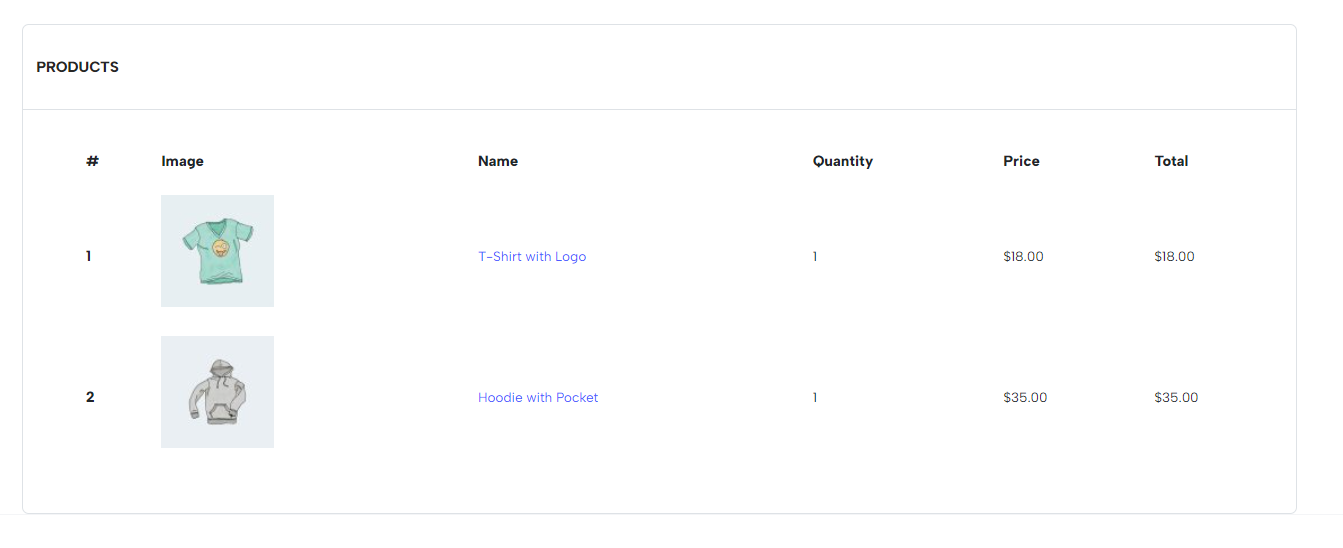Click the PRODUCTS section heading
The width and height of the screenshot is (1343, 548).
coord(77,67)
